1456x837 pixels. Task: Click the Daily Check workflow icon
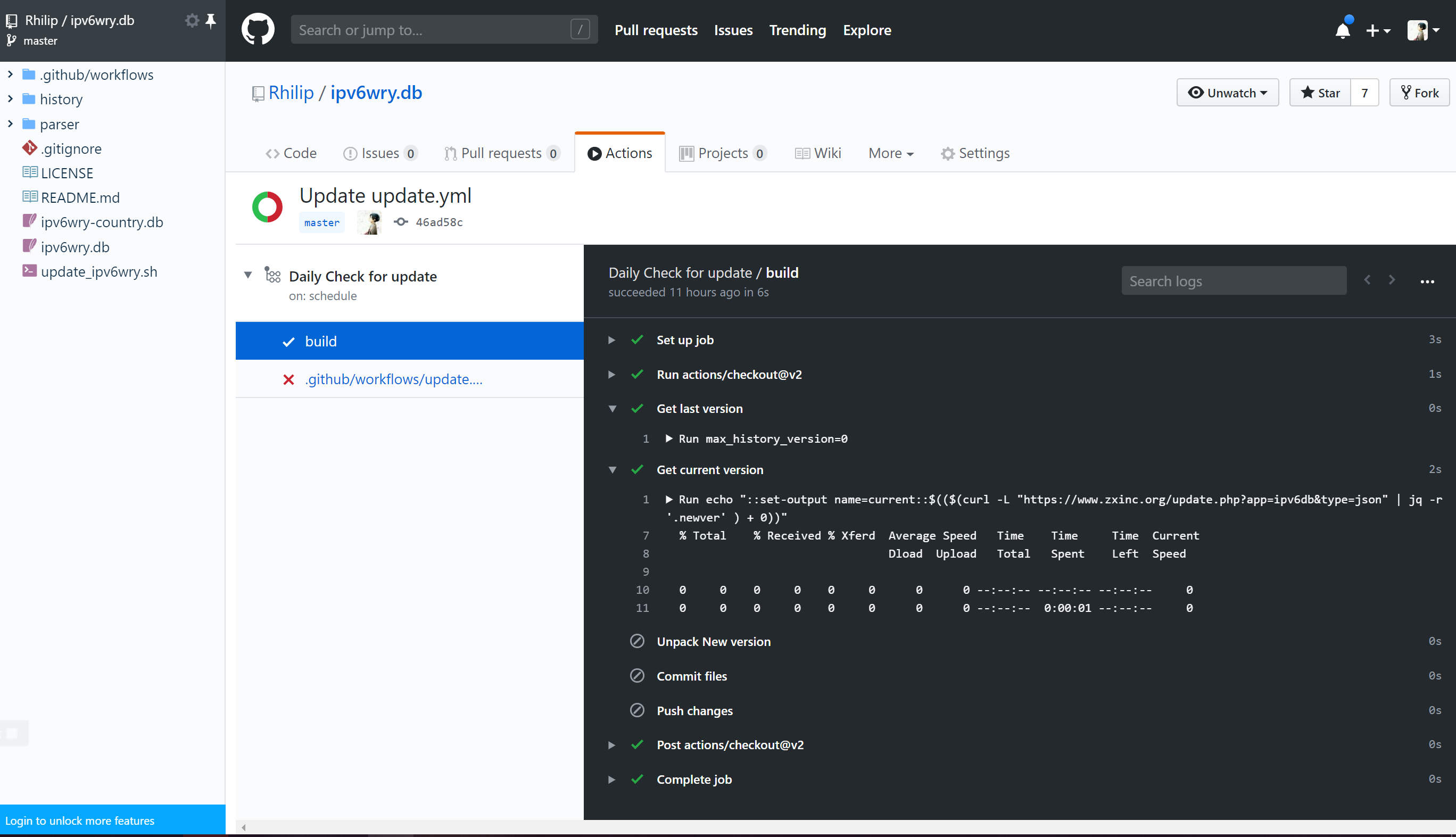(x=272, y=275)
